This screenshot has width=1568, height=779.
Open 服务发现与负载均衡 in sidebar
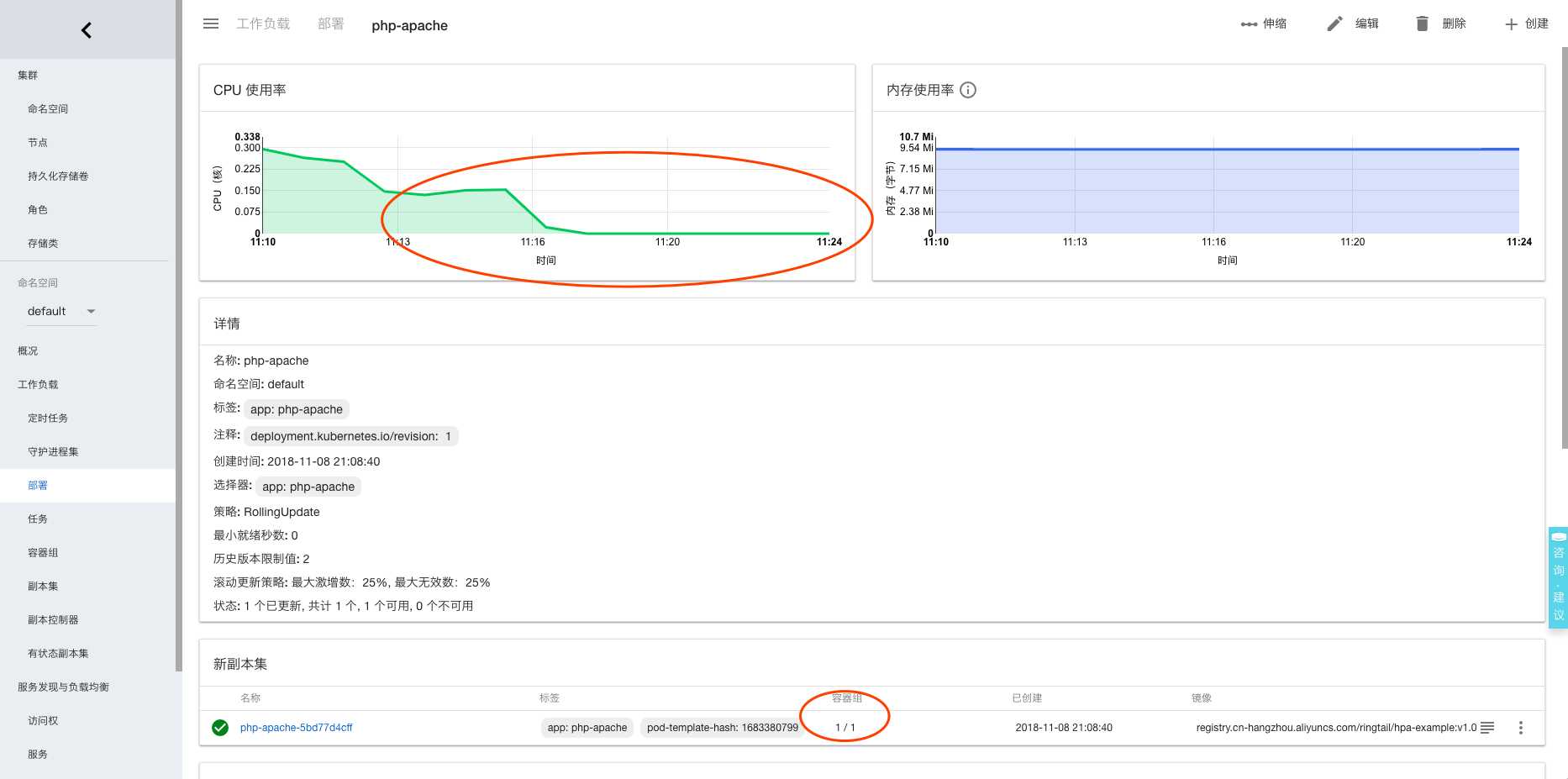[63, 687]
